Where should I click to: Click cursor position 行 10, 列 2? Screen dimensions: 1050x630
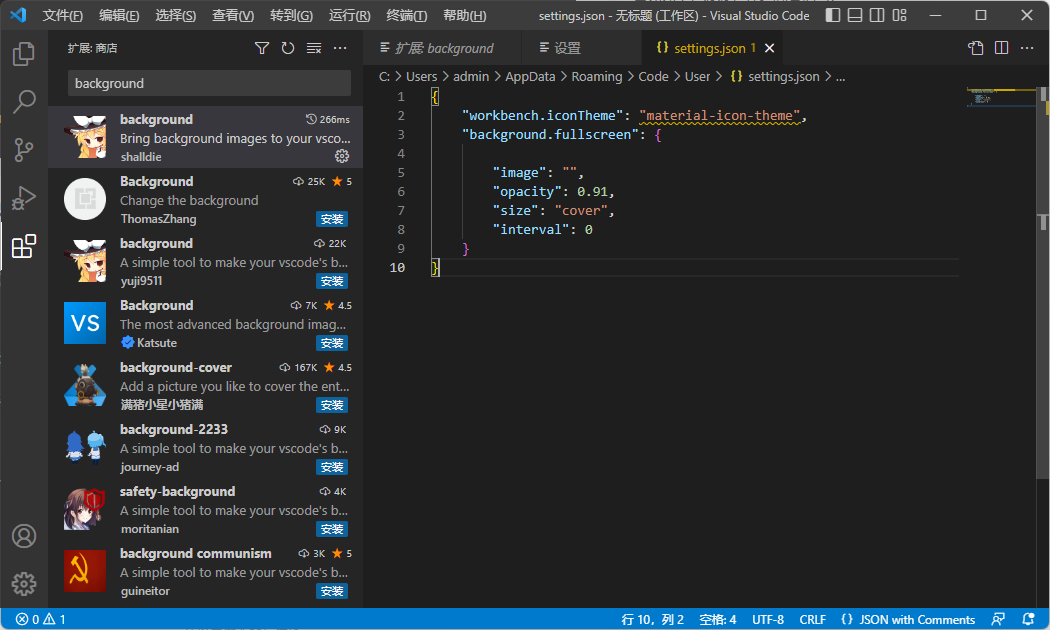(652, 619)
